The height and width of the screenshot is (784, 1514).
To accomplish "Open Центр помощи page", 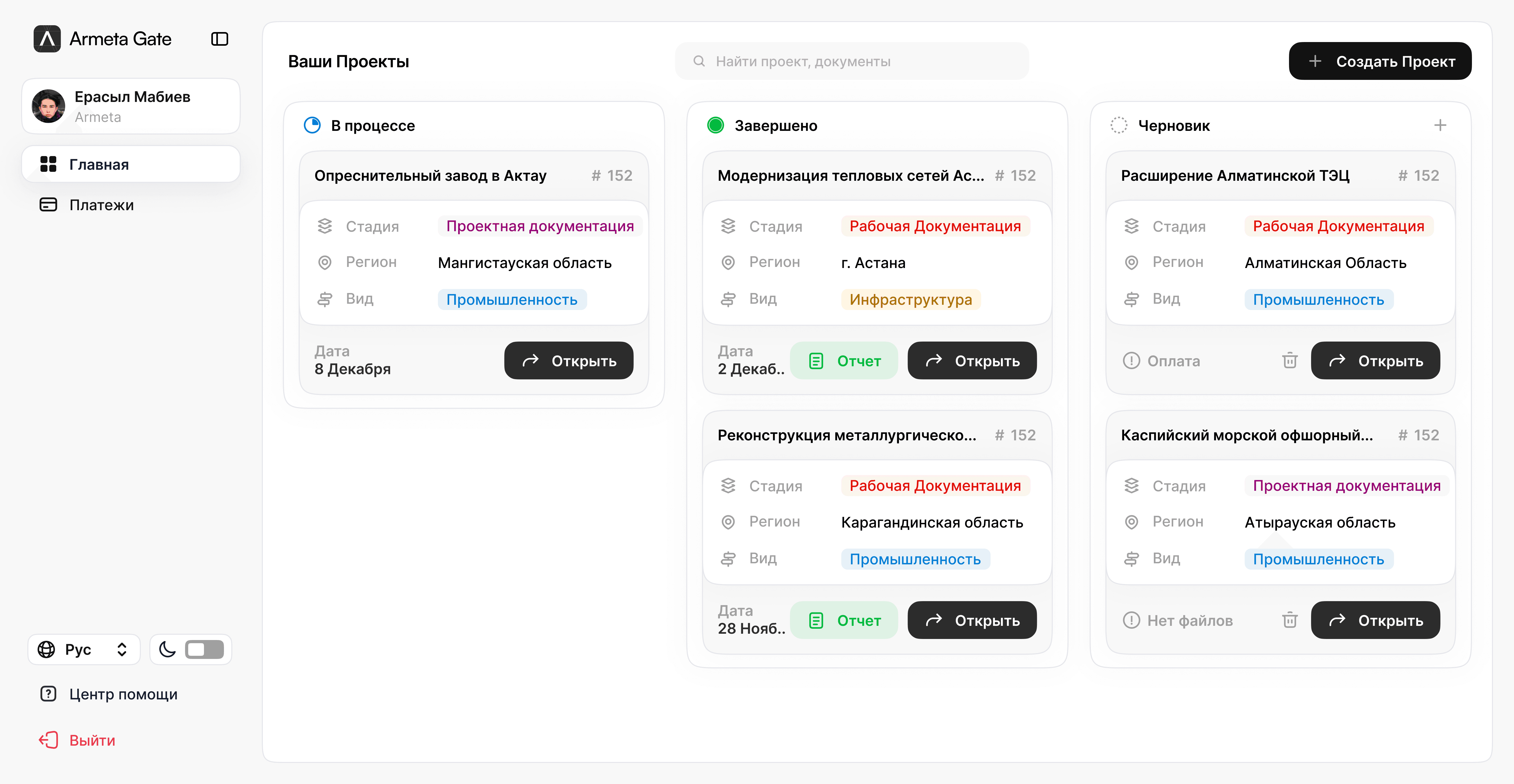I will [123, 694].
